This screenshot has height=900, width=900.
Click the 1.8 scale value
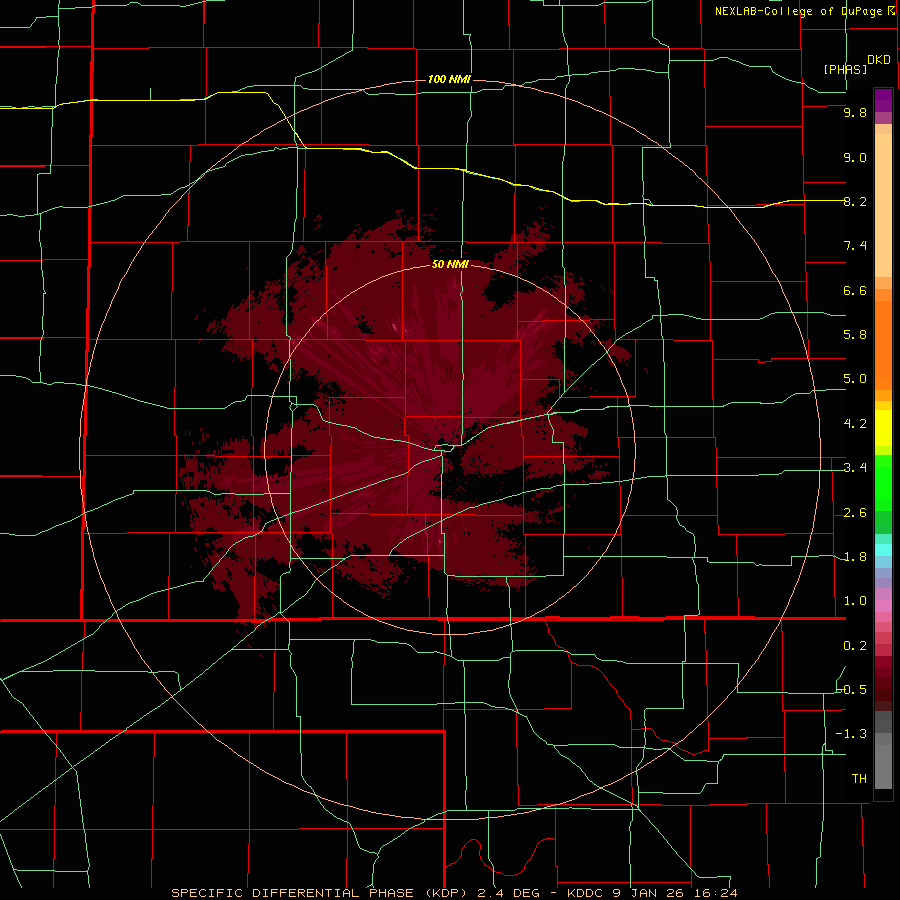855,557
